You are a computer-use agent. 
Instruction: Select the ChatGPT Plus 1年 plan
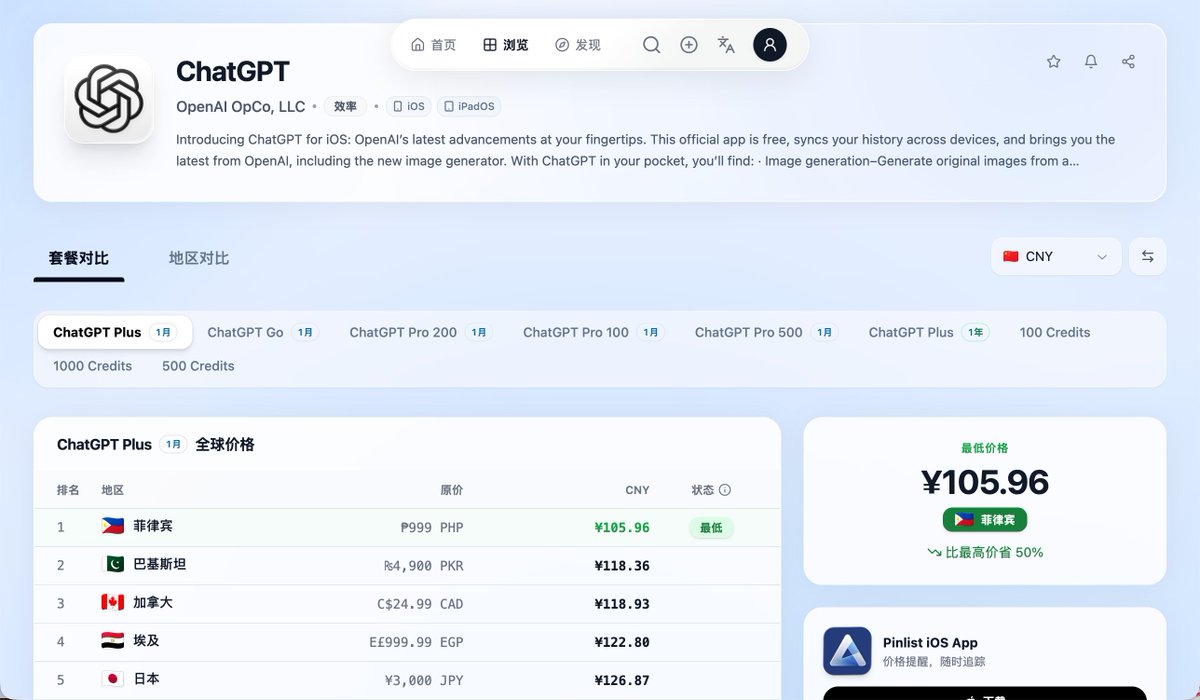[x=929, y=332]
